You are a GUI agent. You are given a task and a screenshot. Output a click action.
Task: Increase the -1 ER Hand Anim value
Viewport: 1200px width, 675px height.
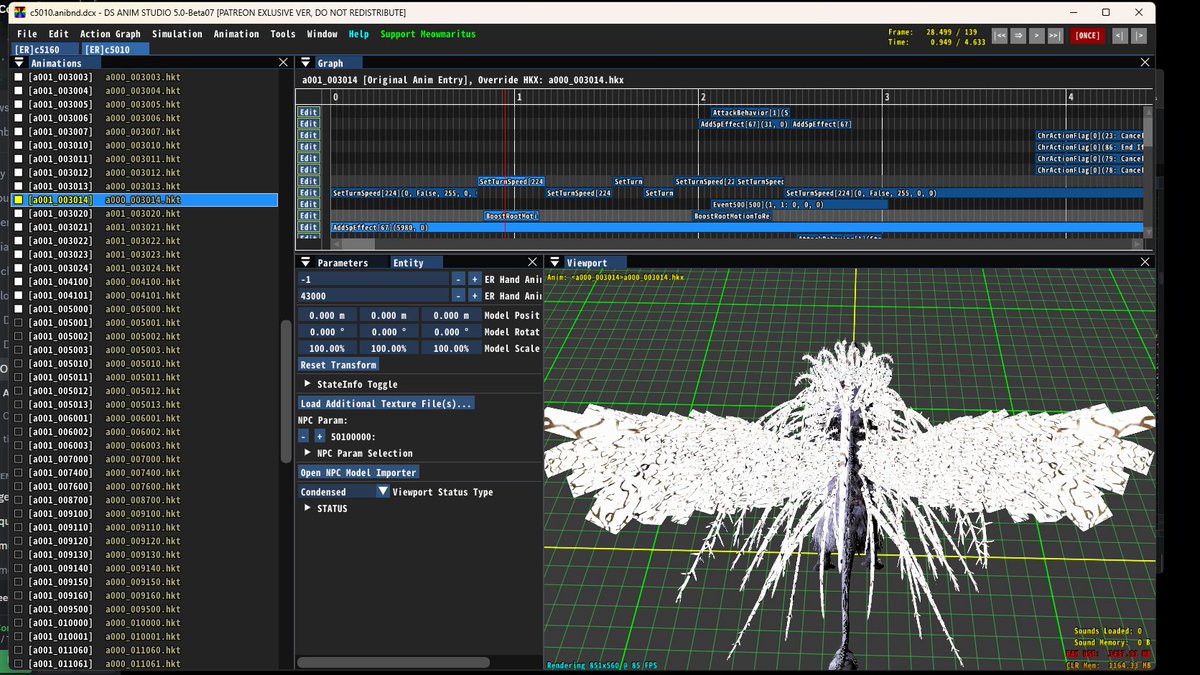click(x=474, y=280)
